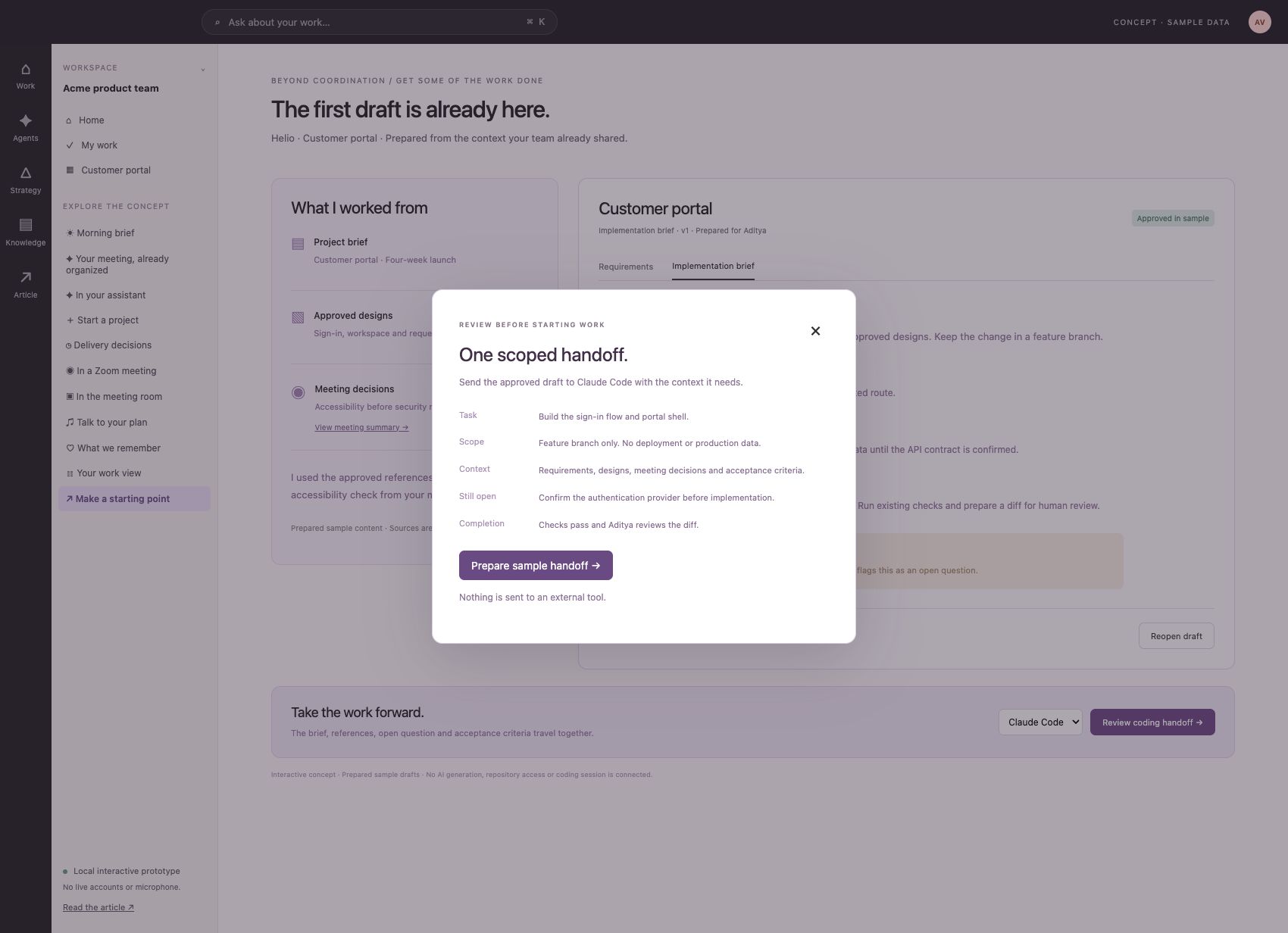
Task: Switch to the Implementation brief tab
Action: [x=713, y=266]
